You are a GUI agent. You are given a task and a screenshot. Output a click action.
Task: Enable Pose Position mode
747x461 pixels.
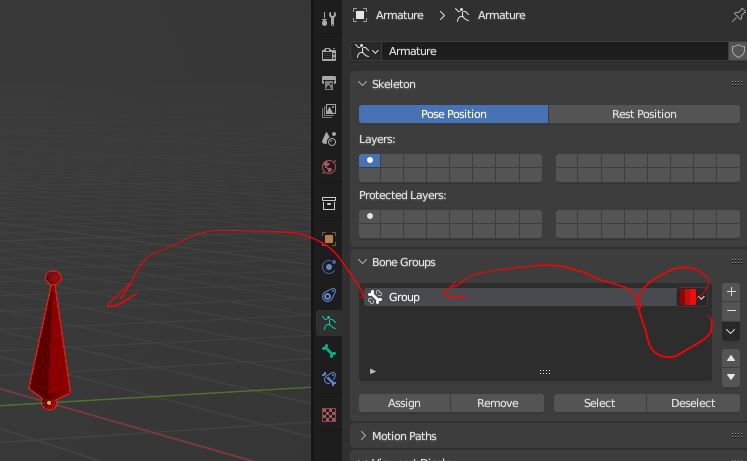[453, 114]
